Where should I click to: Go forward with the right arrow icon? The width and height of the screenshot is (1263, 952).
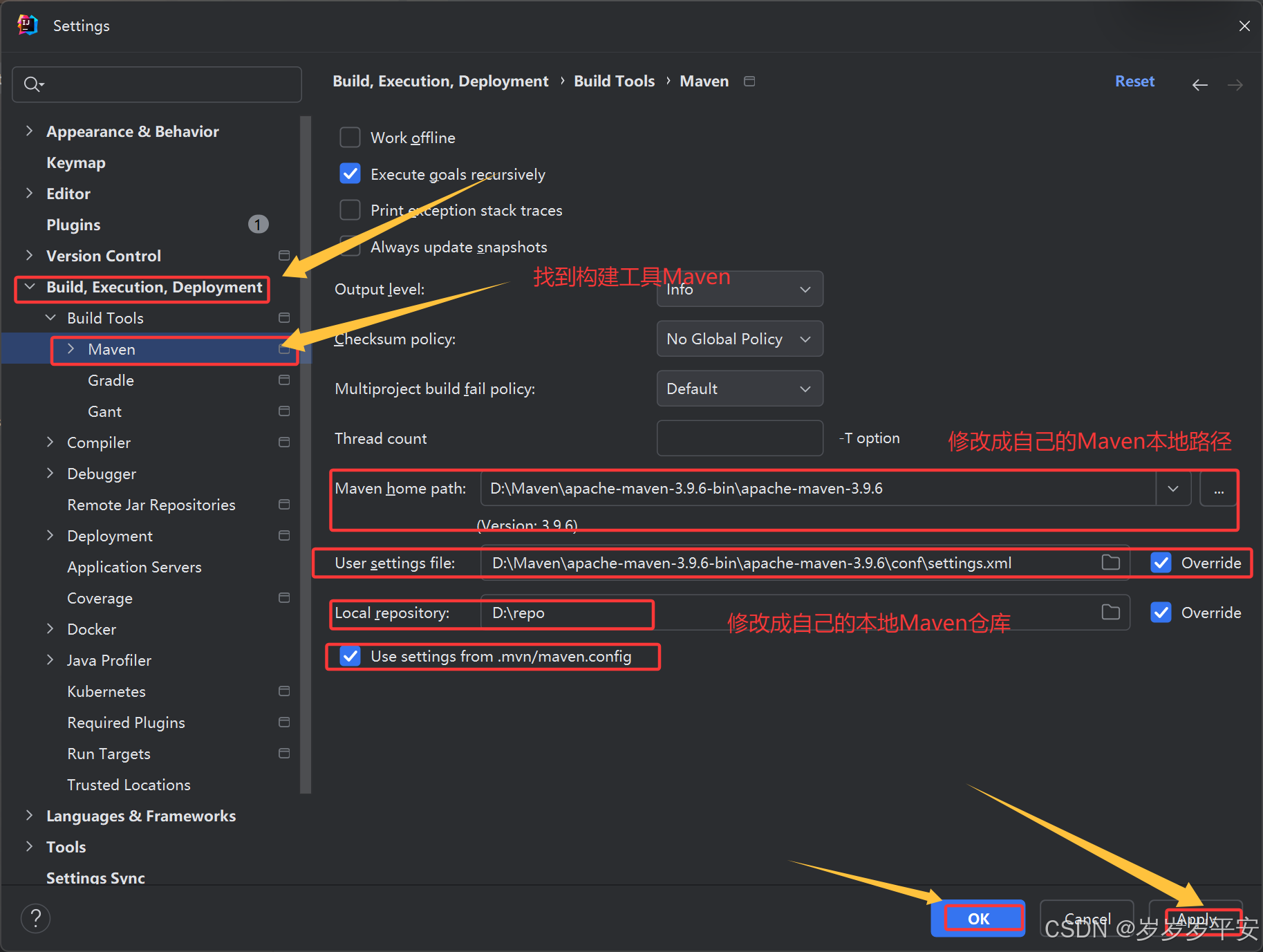[1235, 84]
